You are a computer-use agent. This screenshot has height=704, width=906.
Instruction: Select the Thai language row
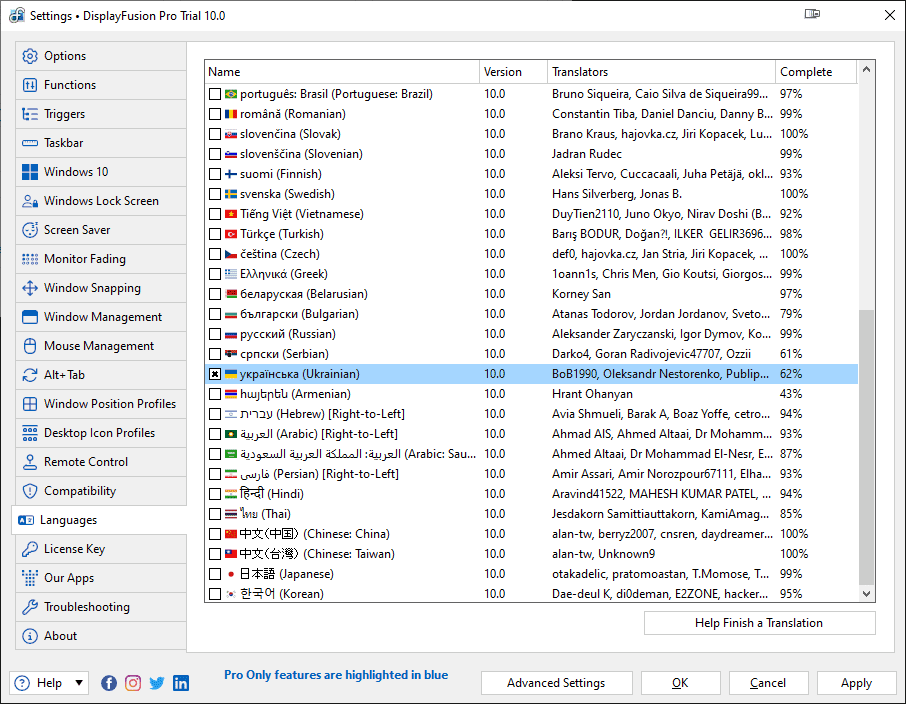click(x=532, y=514)
